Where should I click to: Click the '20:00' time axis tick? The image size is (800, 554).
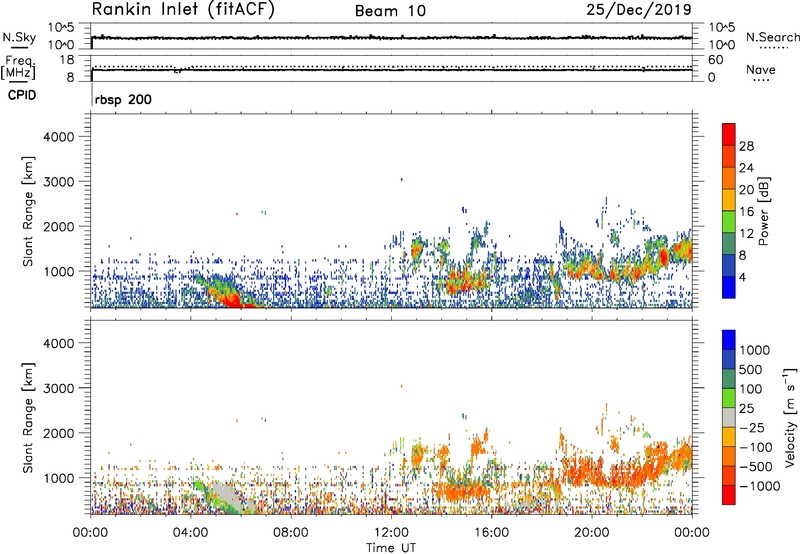click(591, 533)
